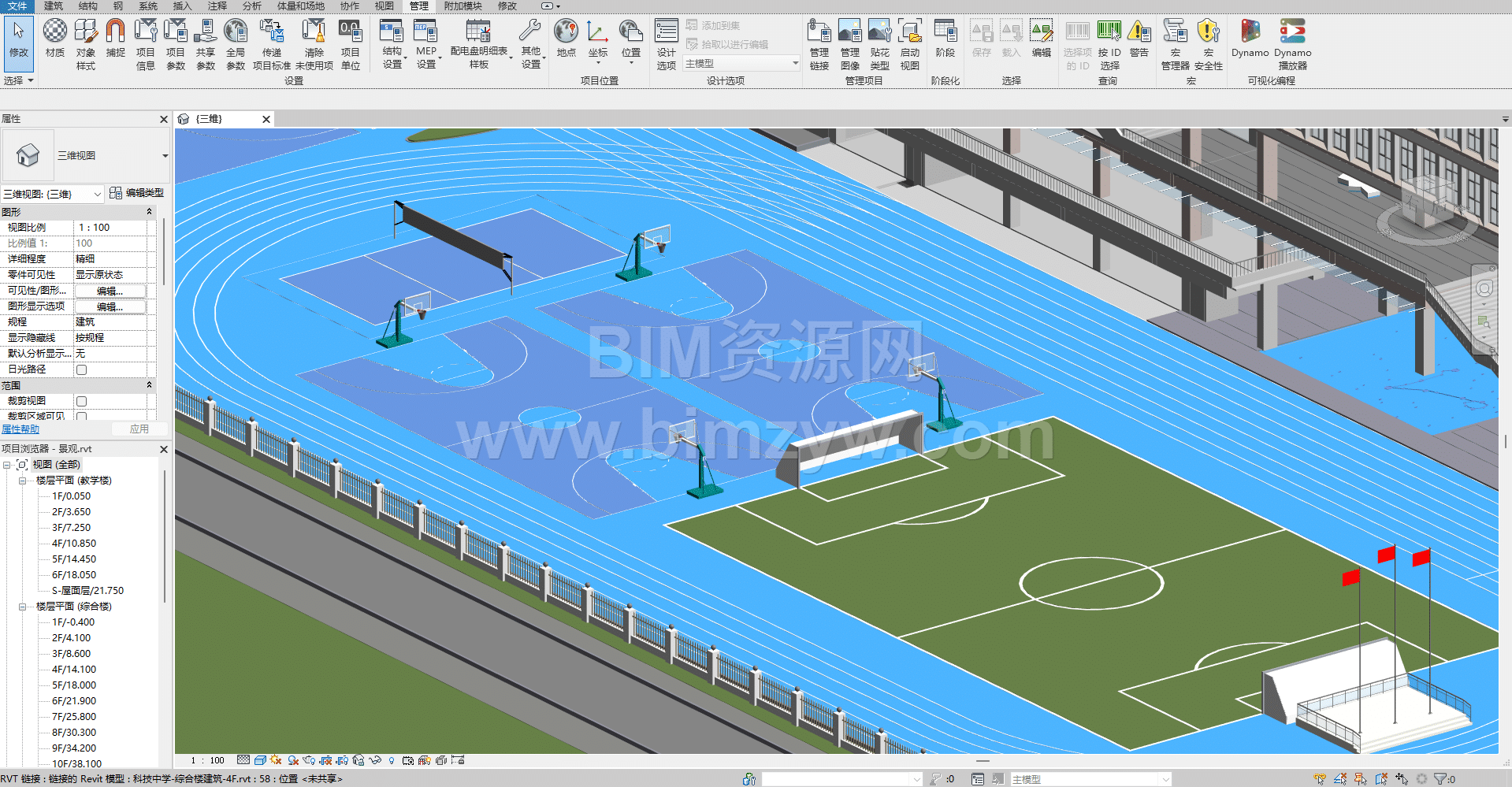Switch to the 视图 (View) ribbon tab
The height and width of the screenshot is (787, 1512).
pos(384,6)
